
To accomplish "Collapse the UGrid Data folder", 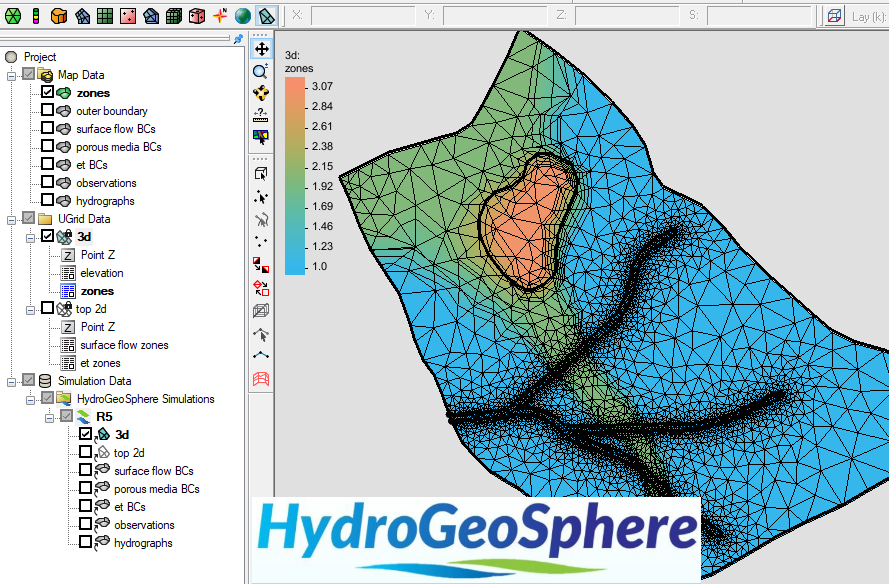I will click(x=11, y=219).
